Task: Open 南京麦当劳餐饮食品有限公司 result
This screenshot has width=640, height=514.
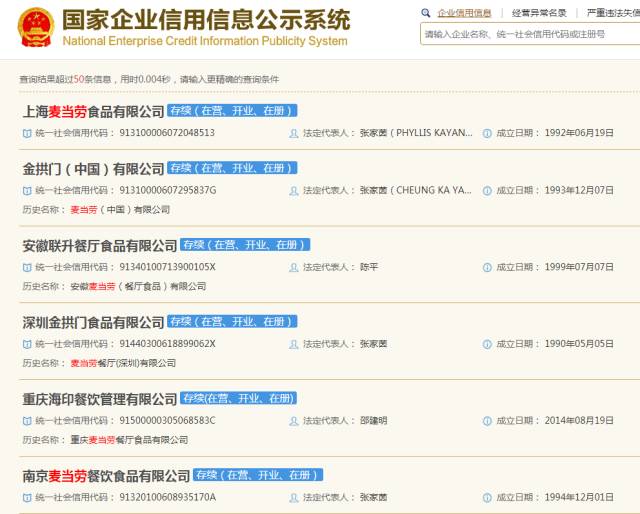Action: tap(106, 476)
